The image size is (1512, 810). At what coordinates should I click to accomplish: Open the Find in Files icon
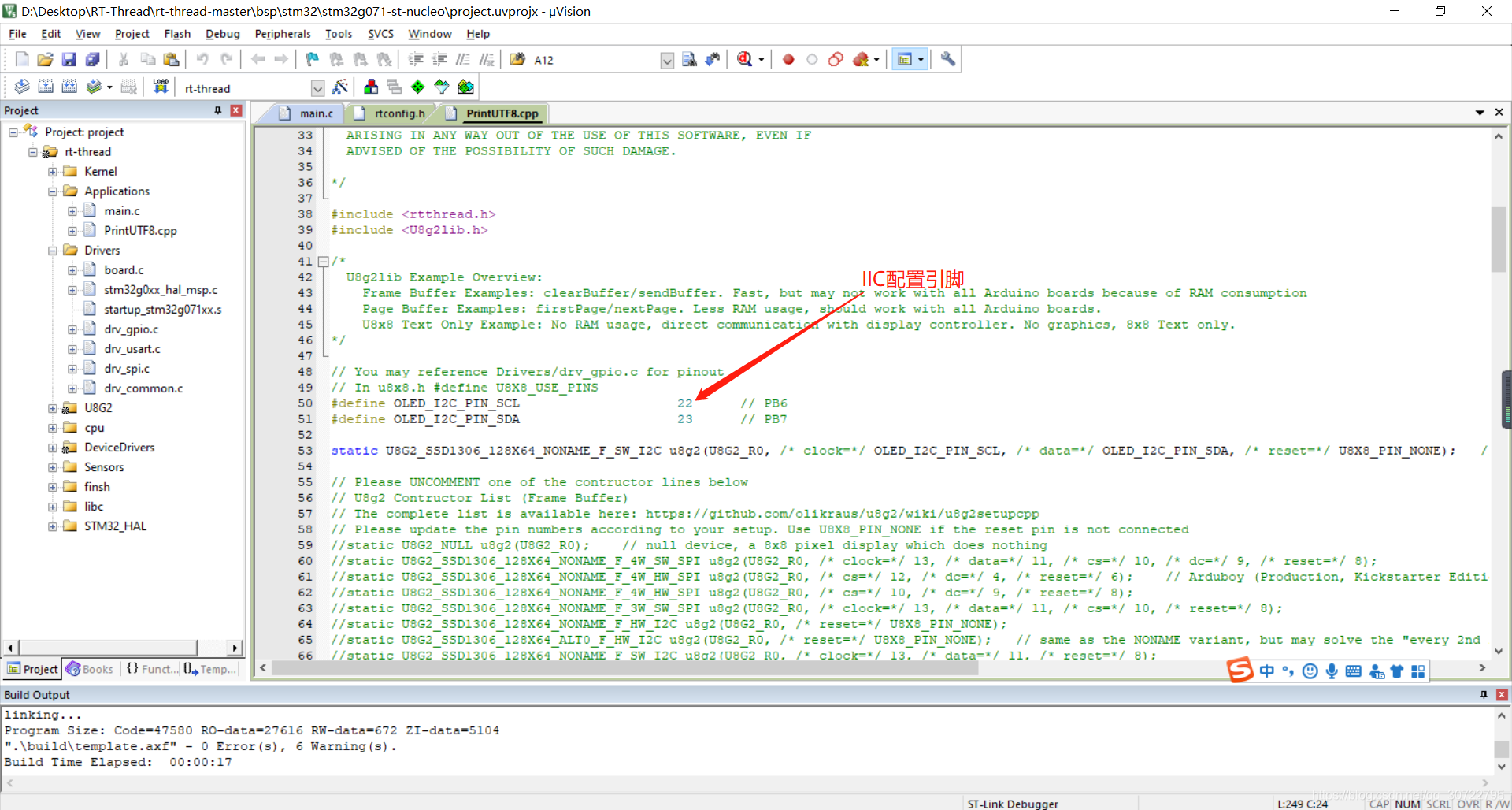pos(517,59)
